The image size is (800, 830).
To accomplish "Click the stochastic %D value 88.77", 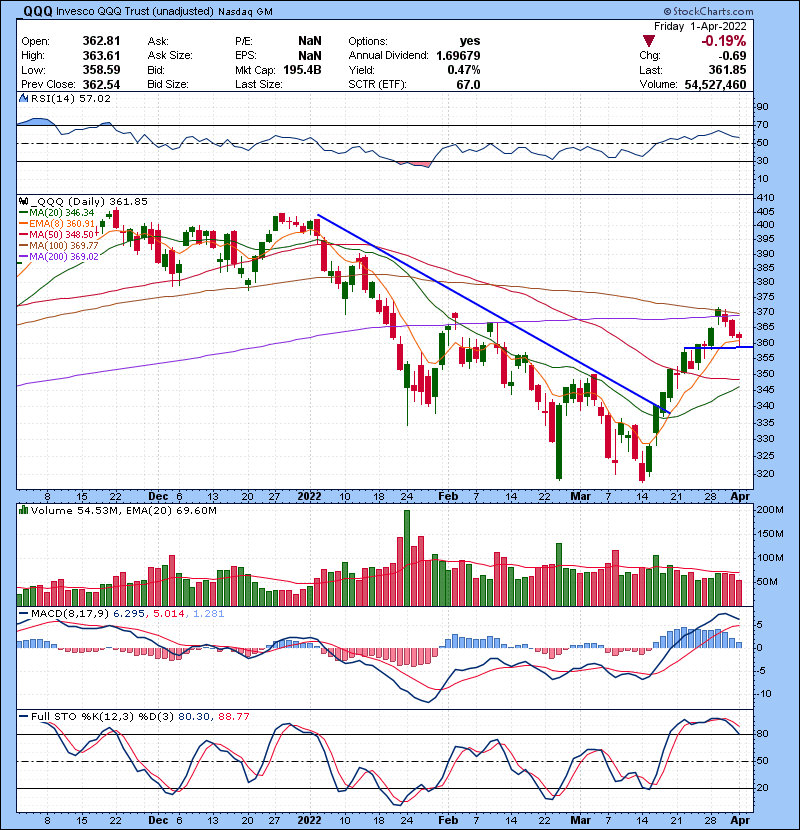I will [233, 716].
